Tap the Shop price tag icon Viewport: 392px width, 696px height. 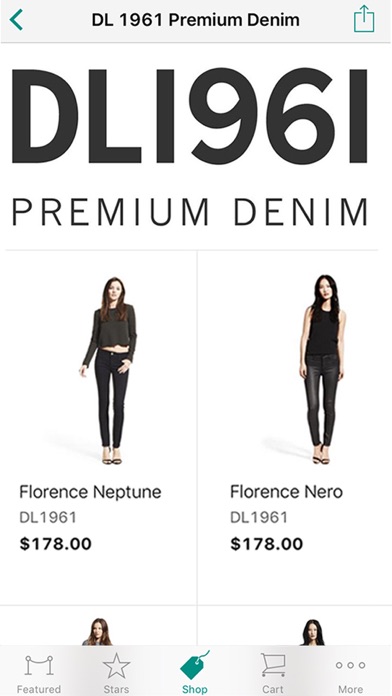pos(194,665)
